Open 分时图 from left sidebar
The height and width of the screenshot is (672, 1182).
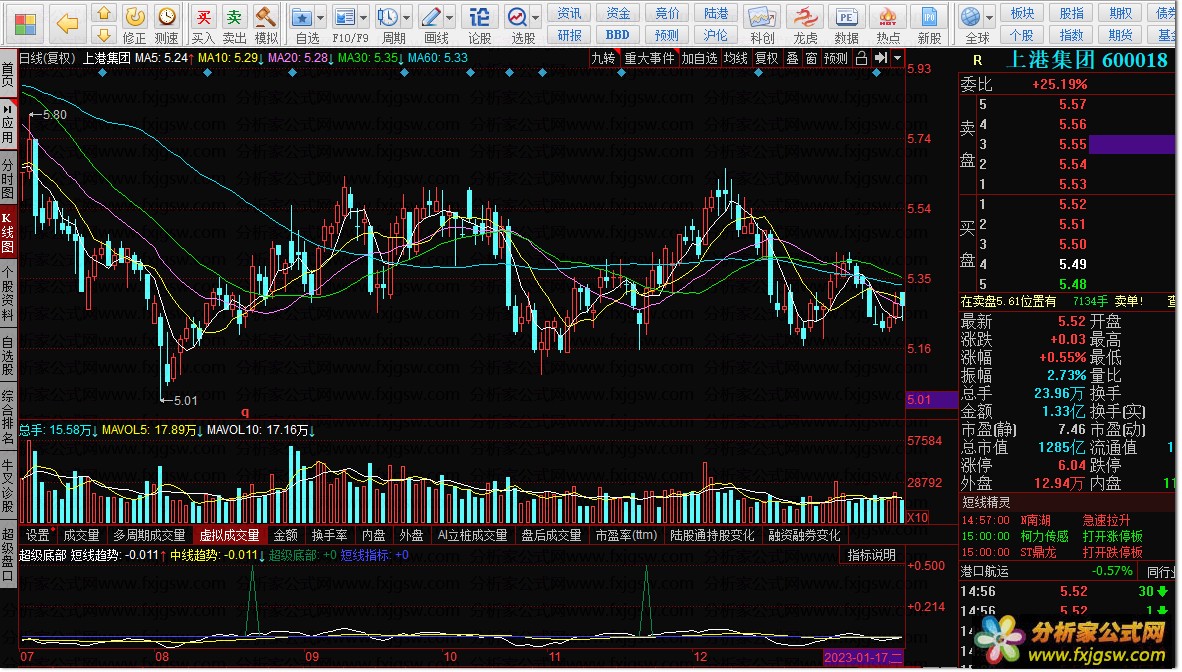tap(8, 177)
